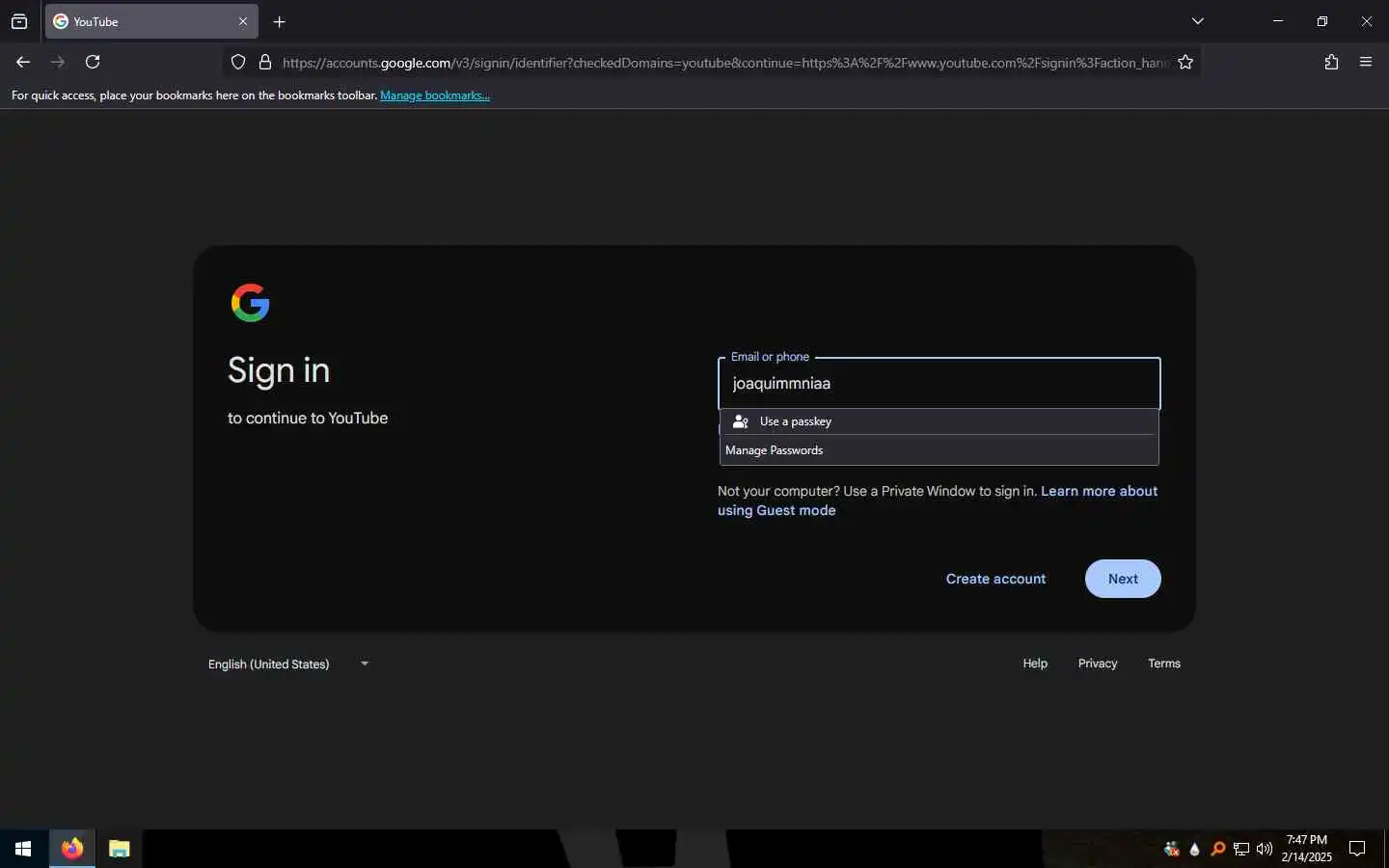Open the taskbar clock and date
This screenshot has width=1389, height=868.
pos(1307,849)
